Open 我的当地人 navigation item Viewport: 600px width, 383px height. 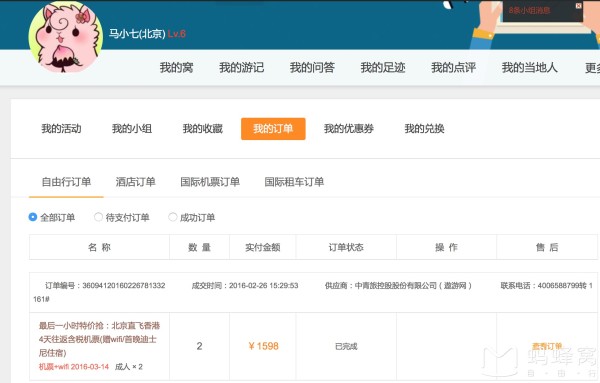(x=530, y=68)
